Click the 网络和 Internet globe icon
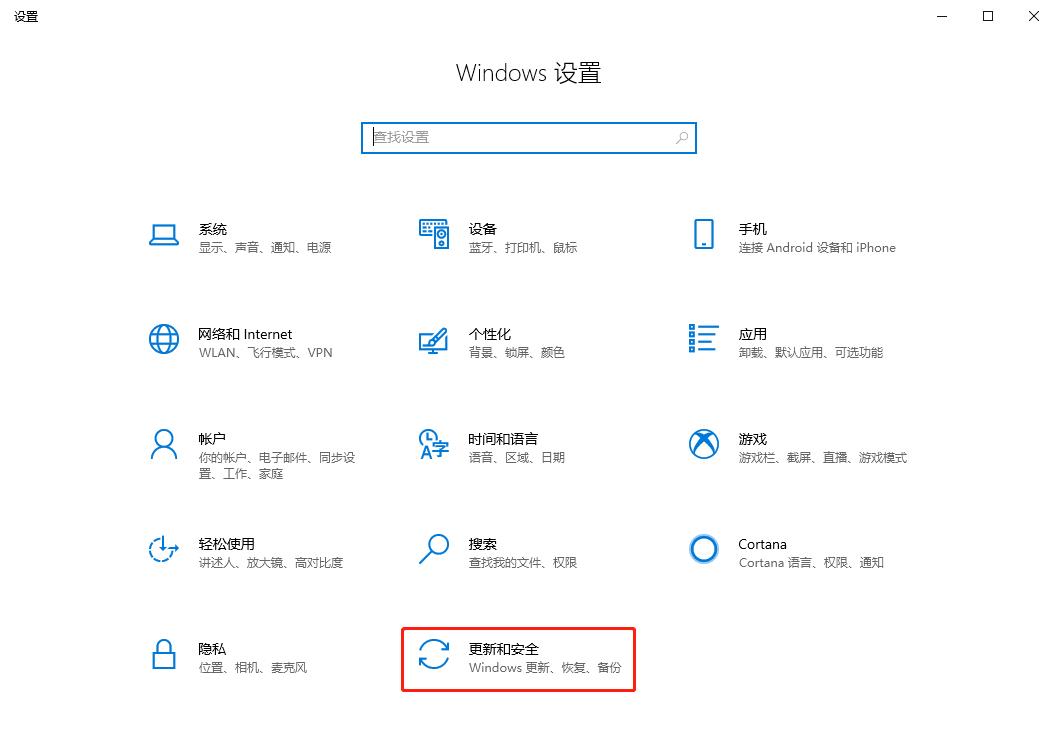The image size is (1057, 755). point(164,339)
